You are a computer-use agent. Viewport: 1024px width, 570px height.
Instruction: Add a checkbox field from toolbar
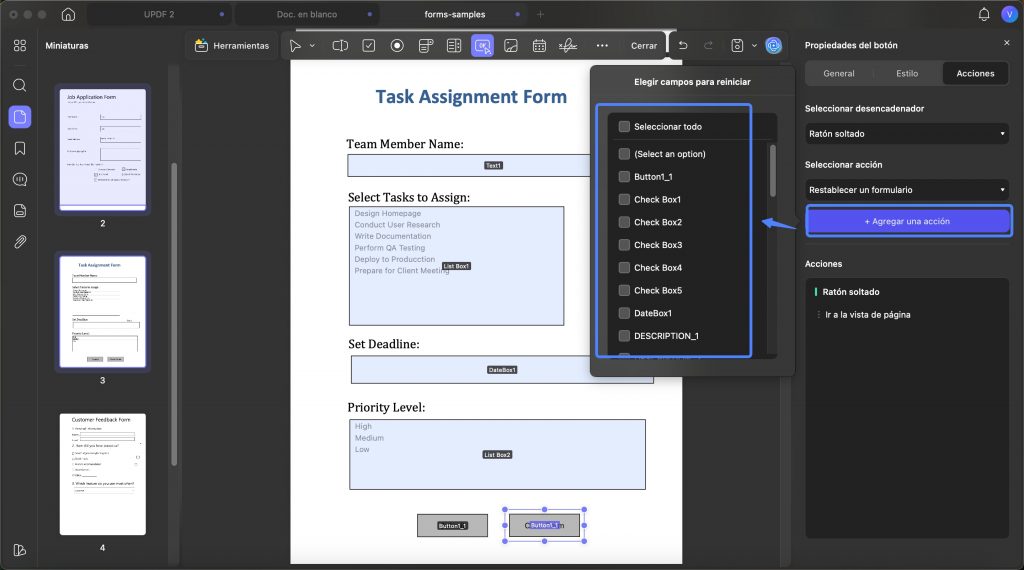(x=369, y=46)
